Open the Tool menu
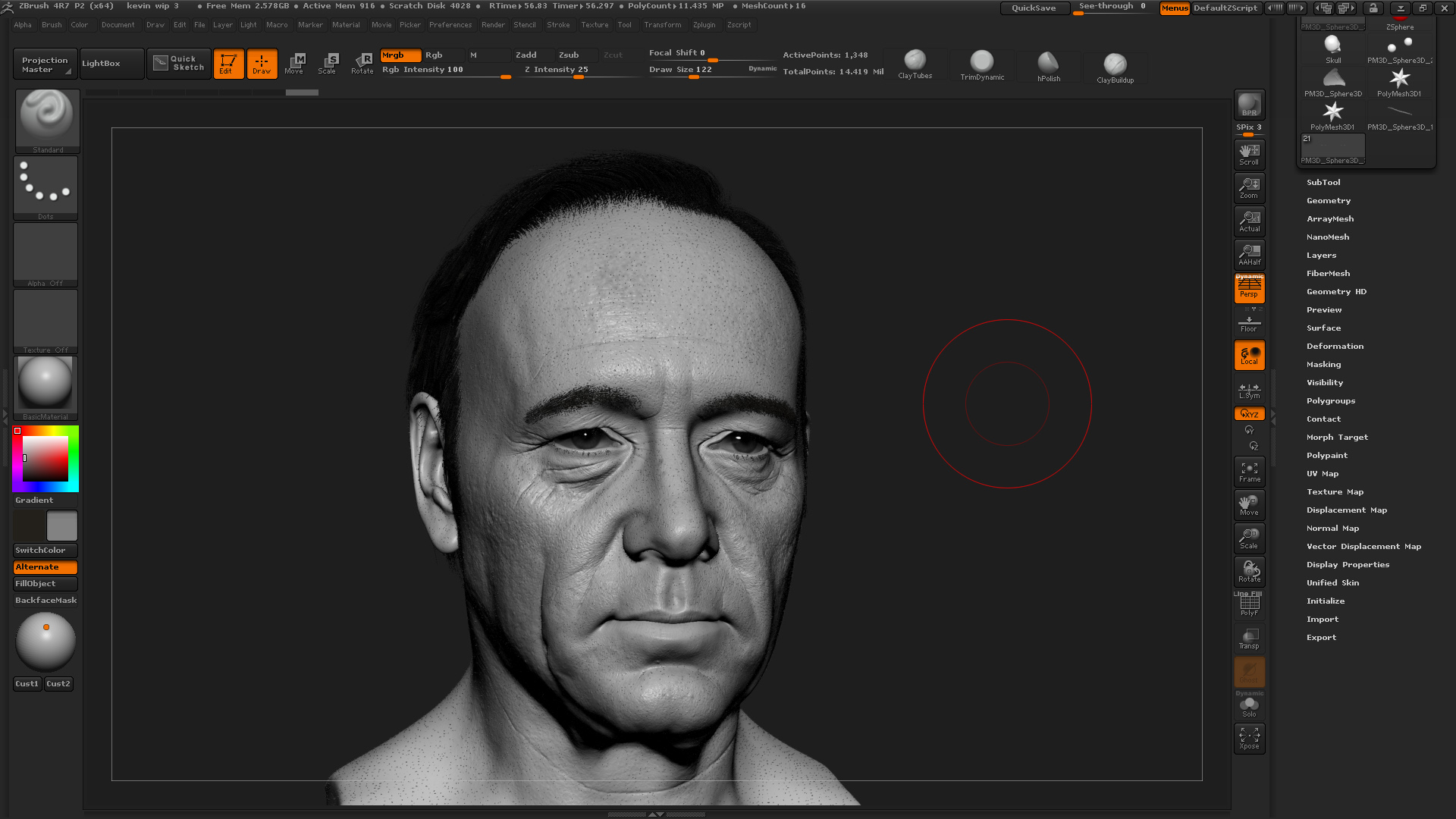The height and width of the screenshot is (819, 1456). [x=625, y=24]
